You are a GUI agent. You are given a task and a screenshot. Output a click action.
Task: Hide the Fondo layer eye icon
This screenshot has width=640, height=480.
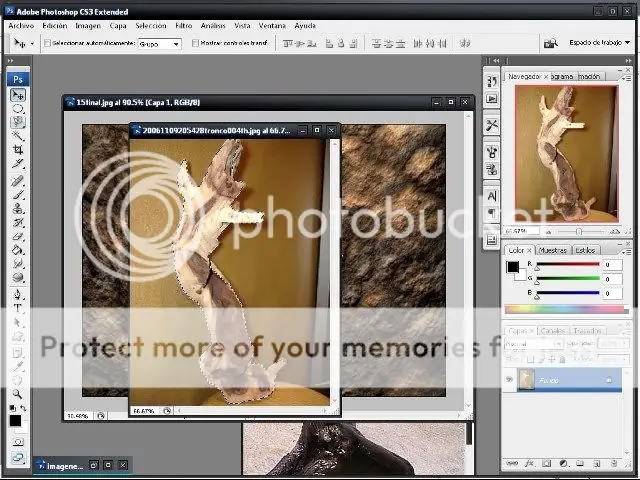click(x=509, y=380)
